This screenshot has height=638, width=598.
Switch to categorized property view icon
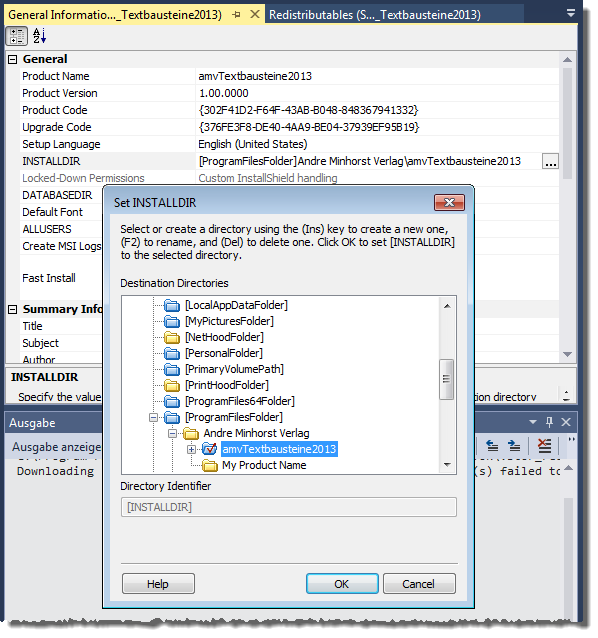(x=16, y=36)
